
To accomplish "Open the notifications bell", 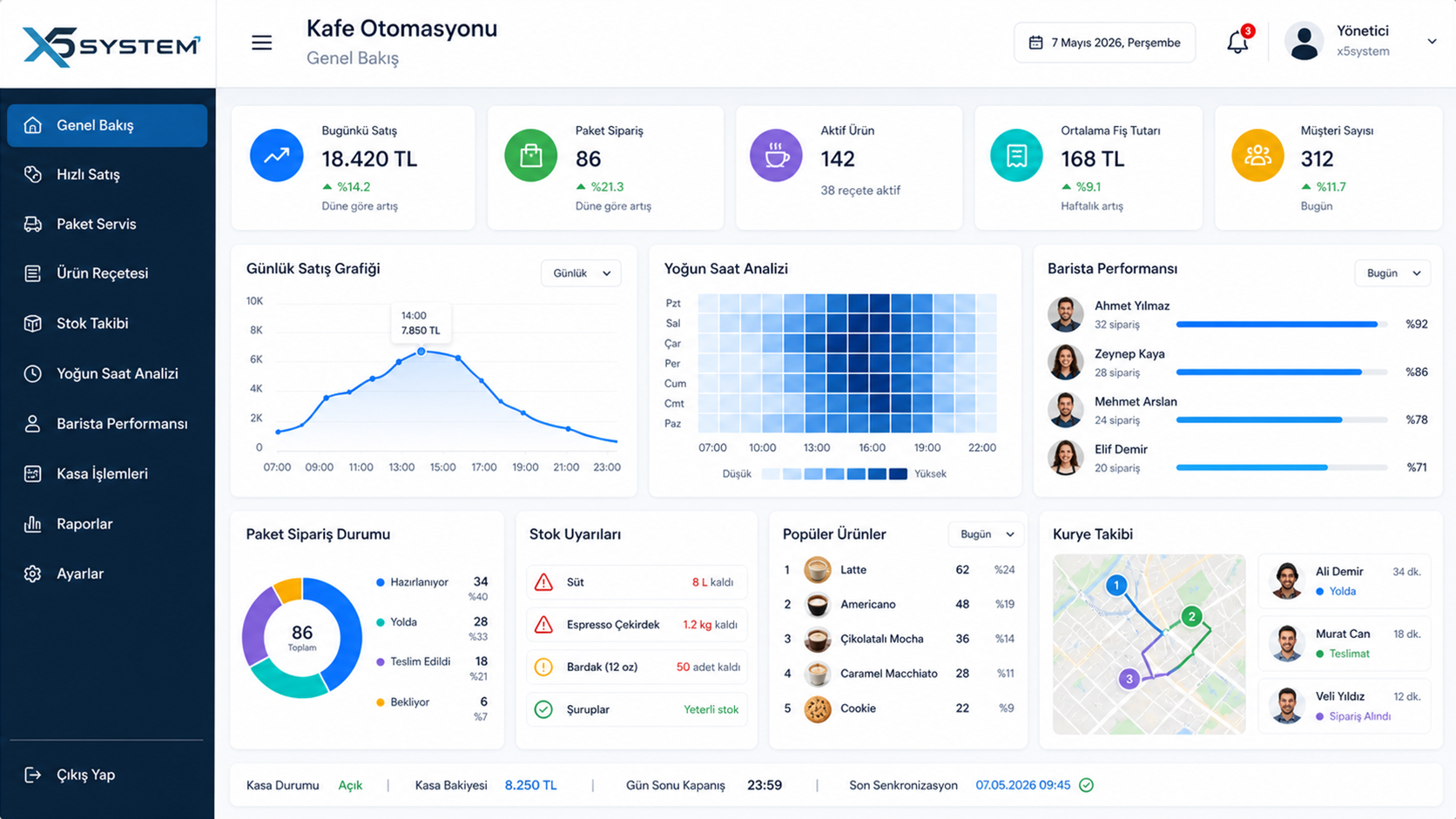I will click(1237, 42).
